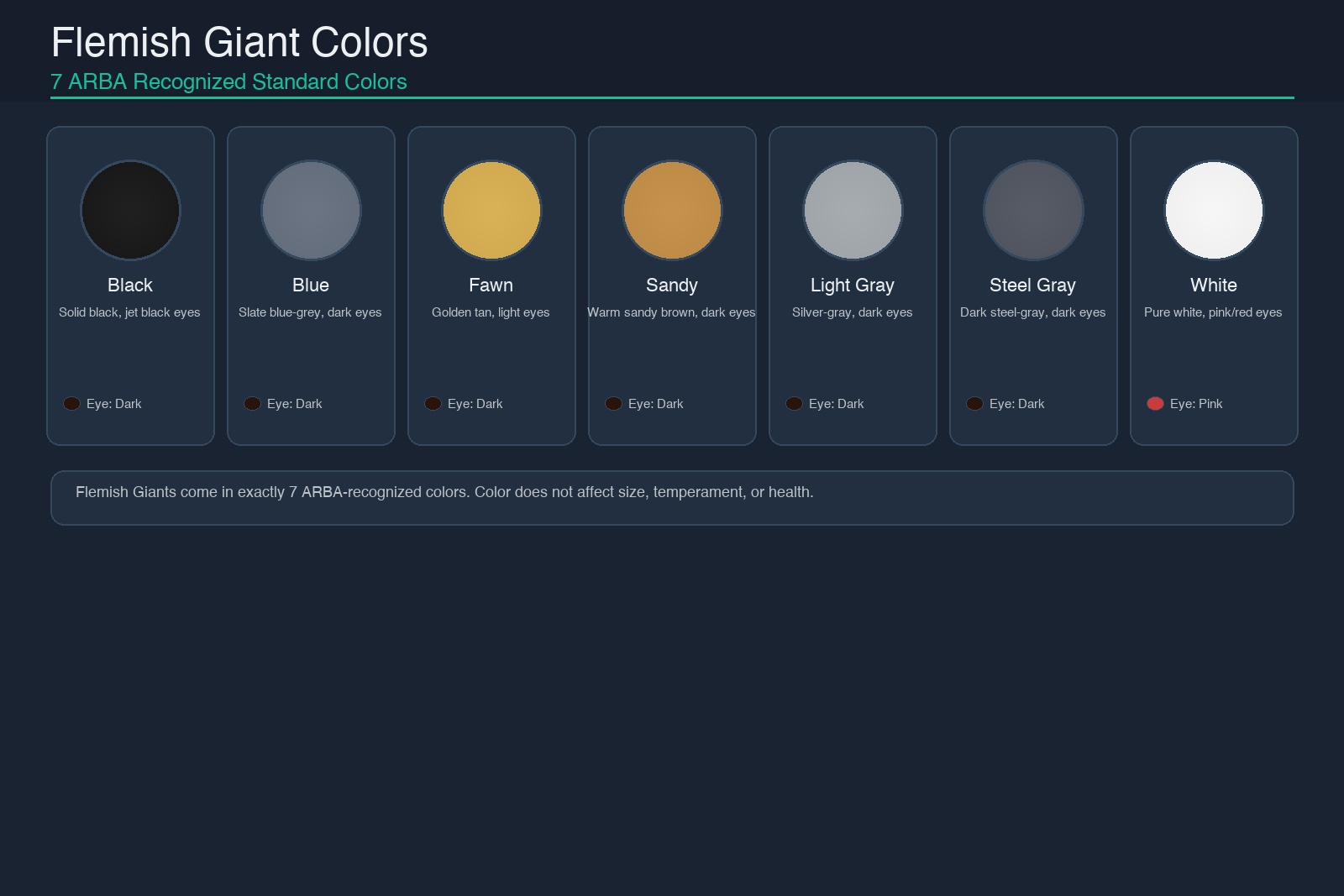Click the pink eye indicator on White card
The height and width of the screenshot is (896, 1344).
1155,404
